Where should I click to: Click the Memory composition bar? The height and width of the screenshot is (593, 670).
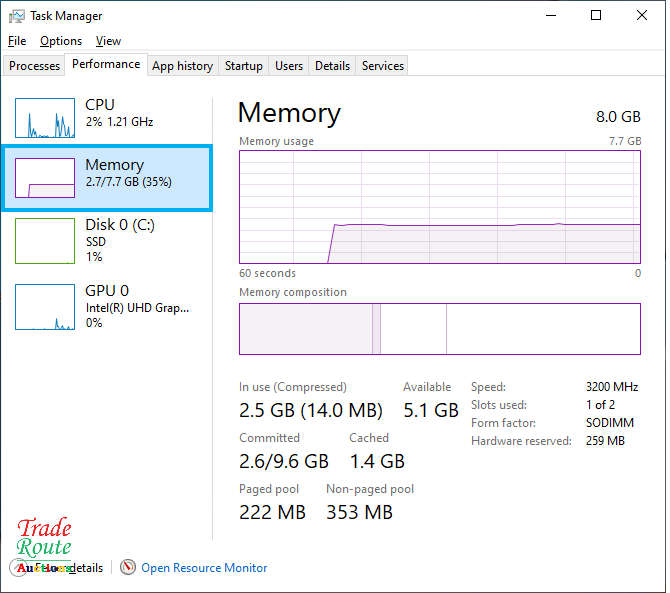440,329
